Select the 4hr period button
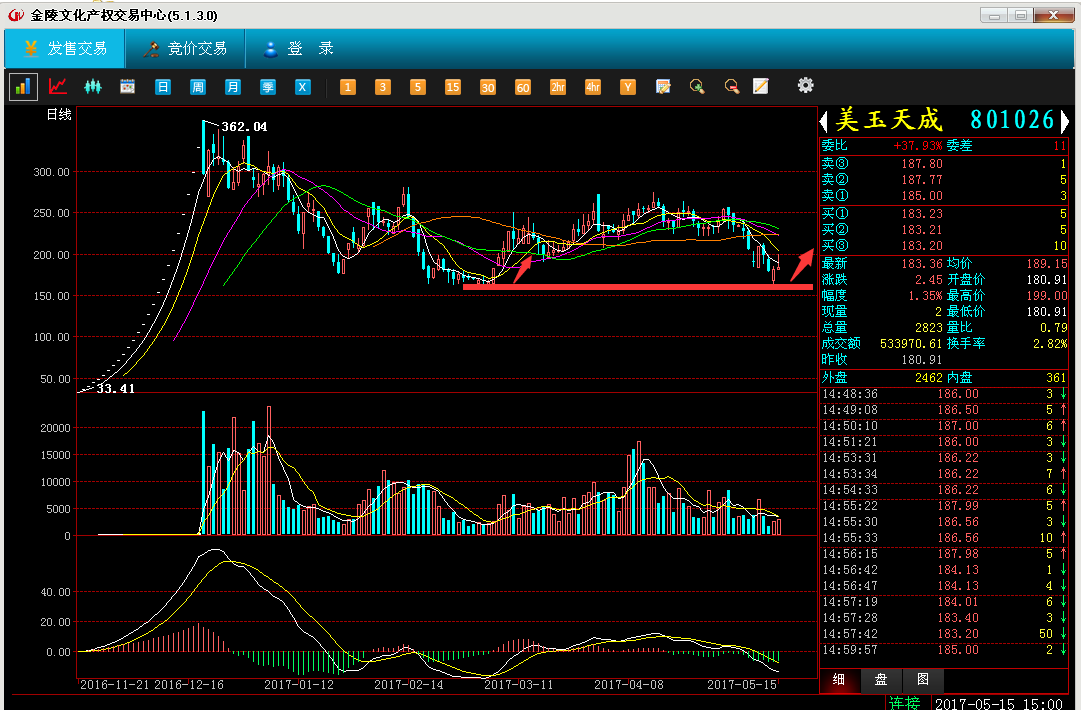1081x710 pixels. click(593, 87)
